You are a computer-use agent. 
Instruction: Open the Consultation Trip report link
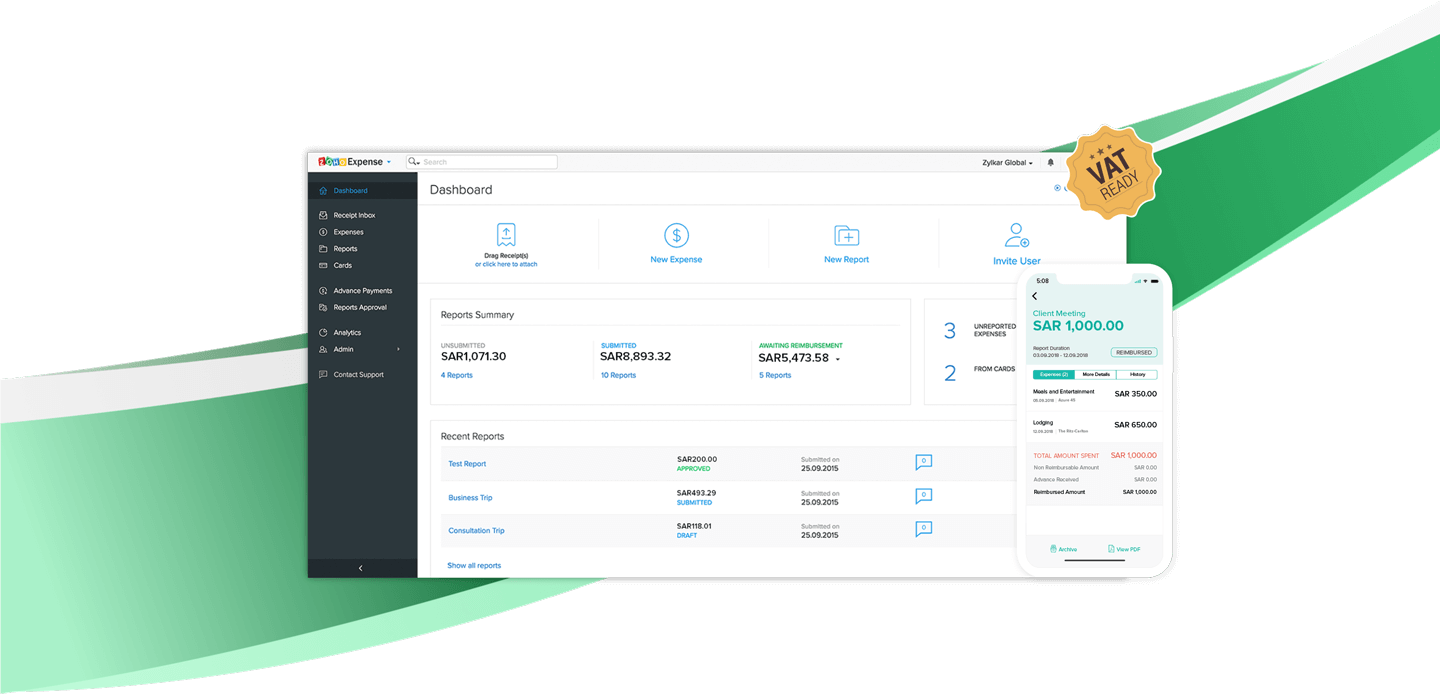pos(476,531)
